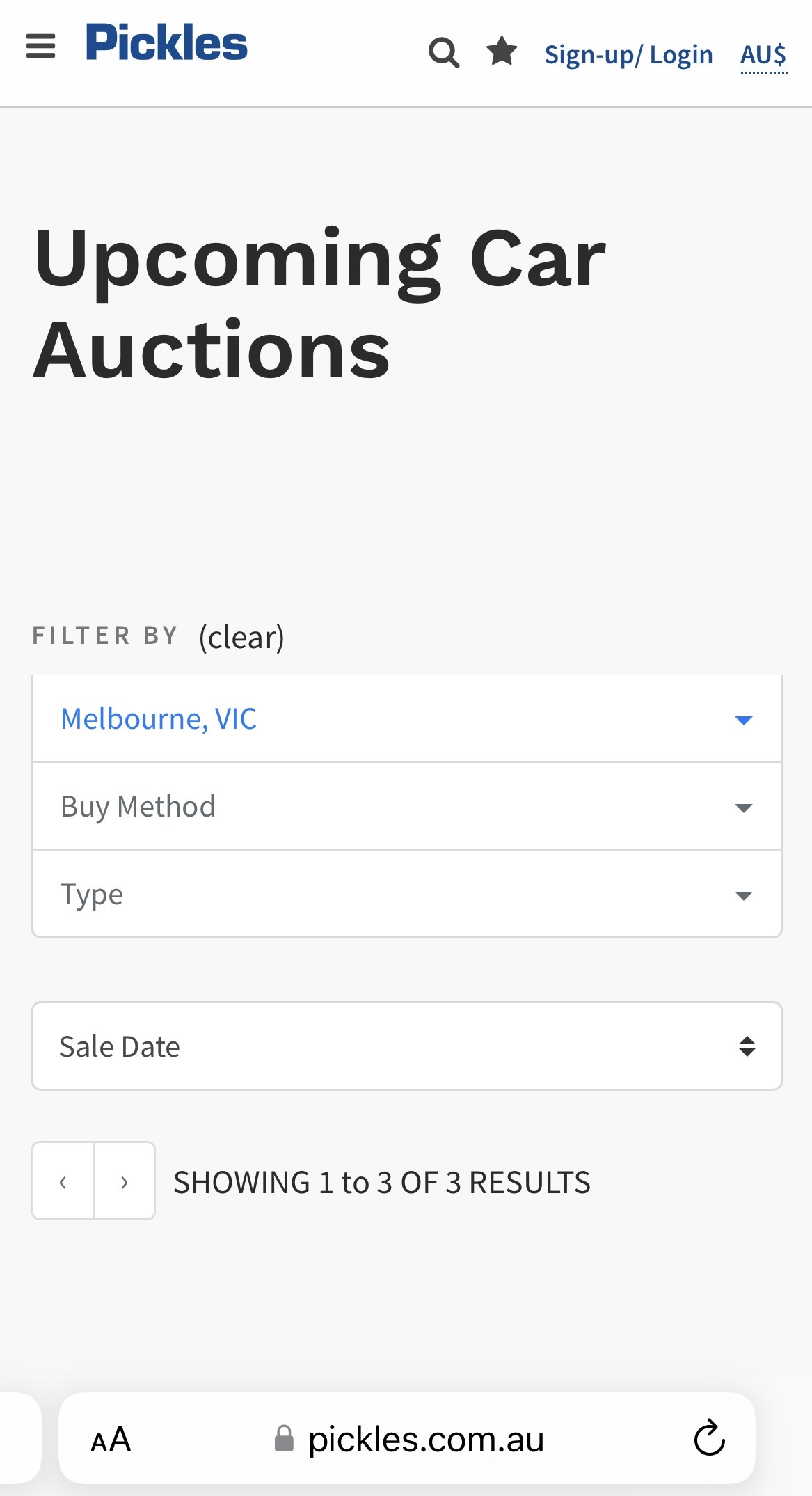Click Sign-up/ Login link
The image size is (812, 1496).
coord(628,55)
